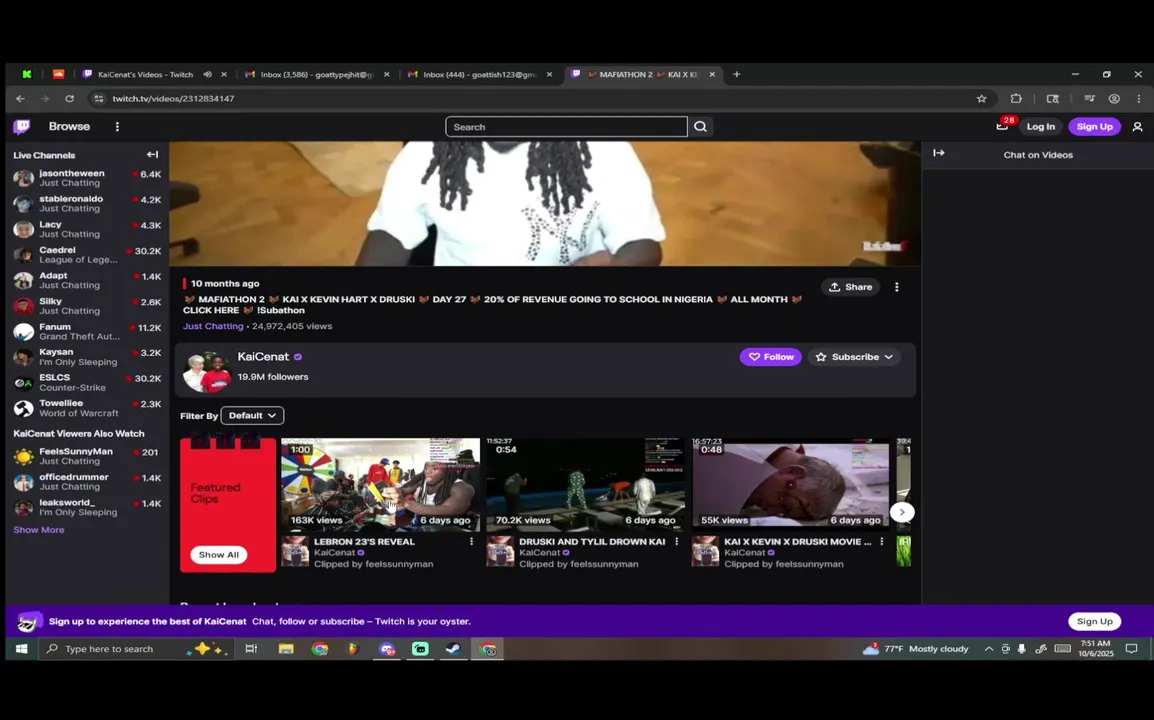
Task: Open Caedrel League of Legends channel
Action: [87, 255]
